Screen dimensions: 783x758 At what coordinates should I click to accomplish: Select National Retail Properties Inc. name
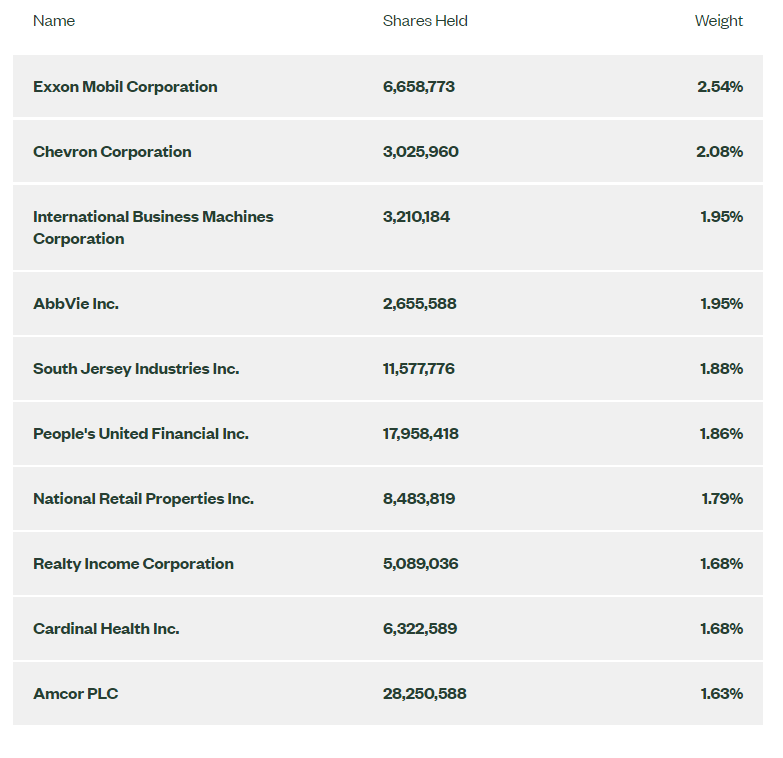(143, 498)
